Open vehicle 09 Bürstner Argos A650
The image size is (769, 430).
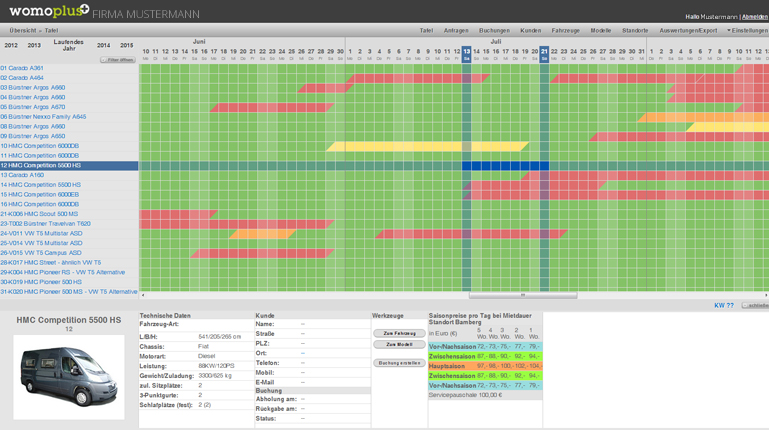coord(33,136)
